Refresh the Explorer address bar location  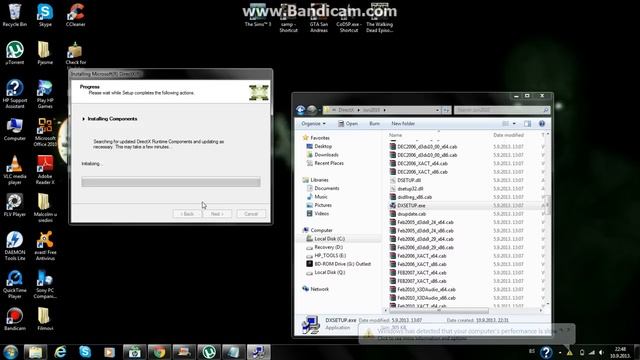446,110
